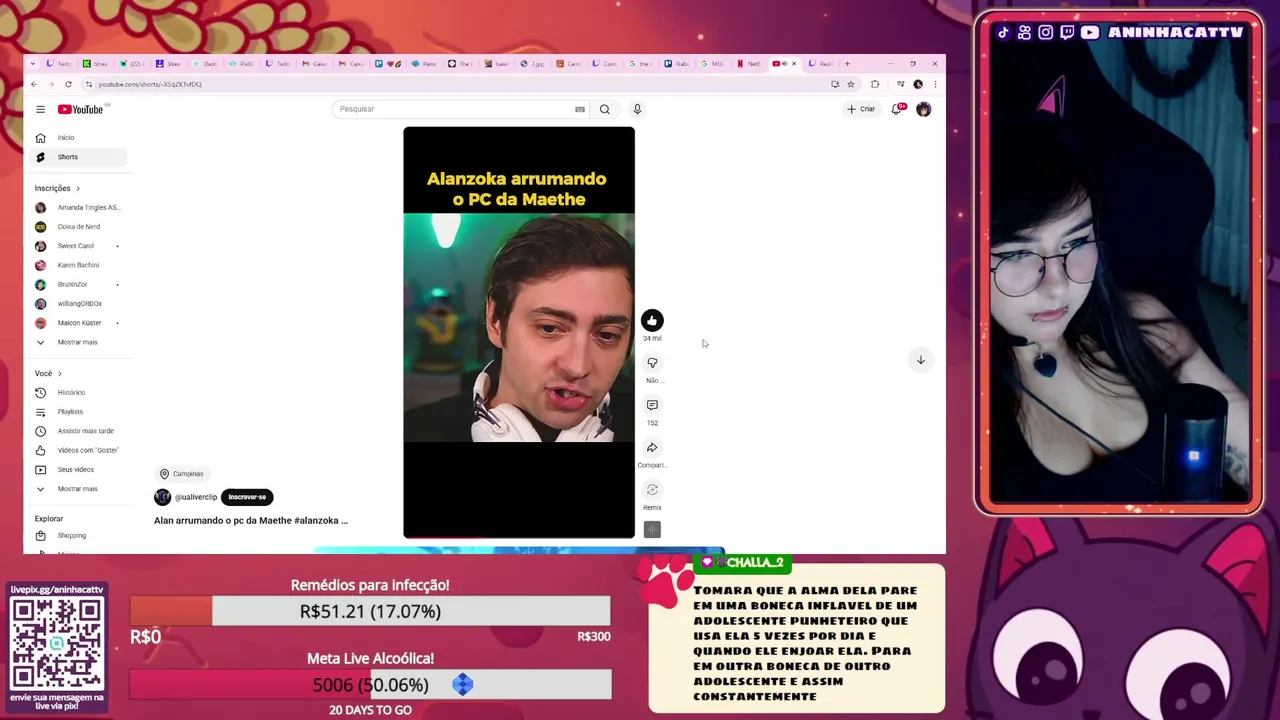Open Vídeos com "Gostei"

[x=80, y=450]
